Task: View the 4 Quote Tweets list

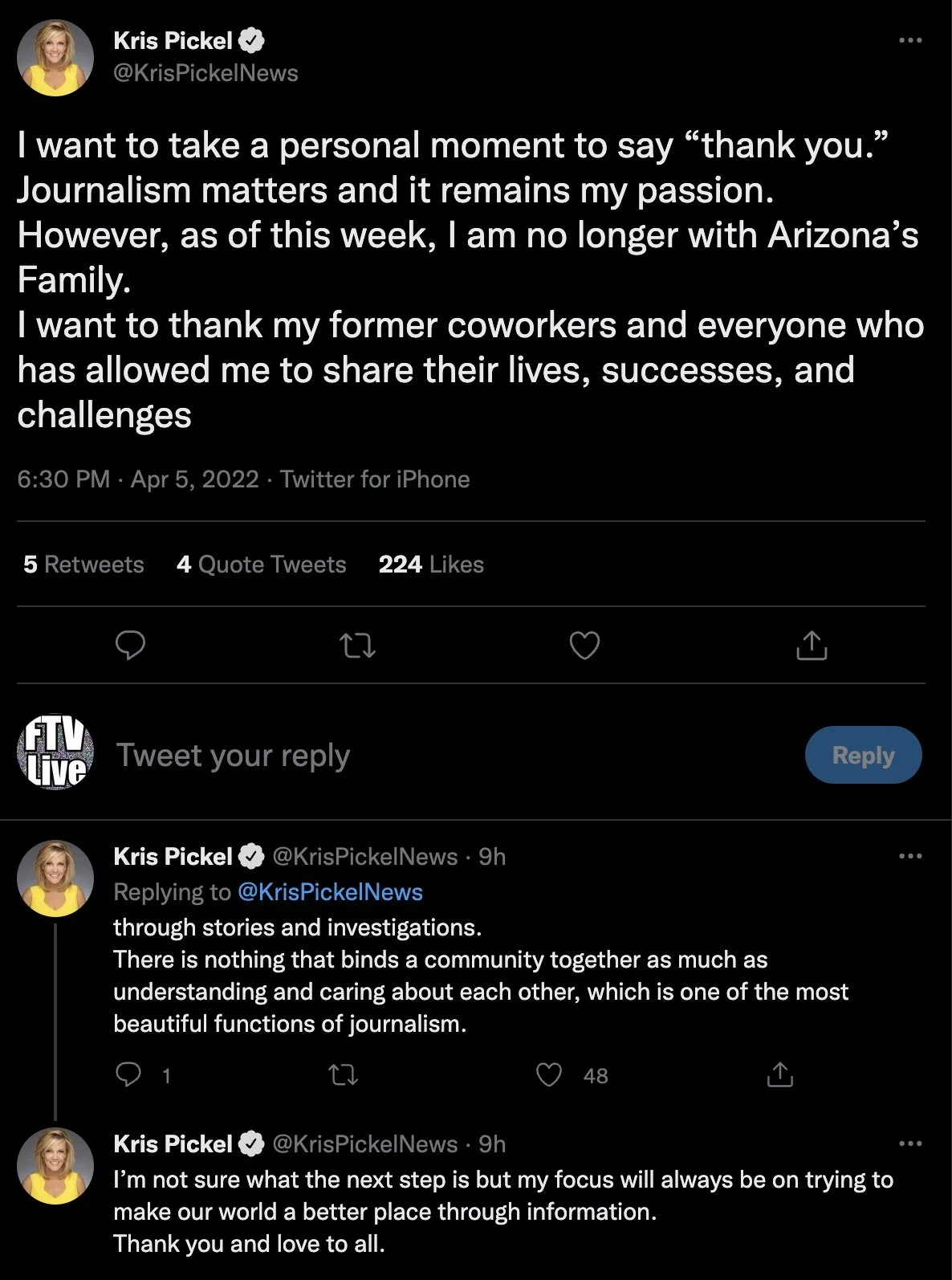Action: tap(261, 565)
